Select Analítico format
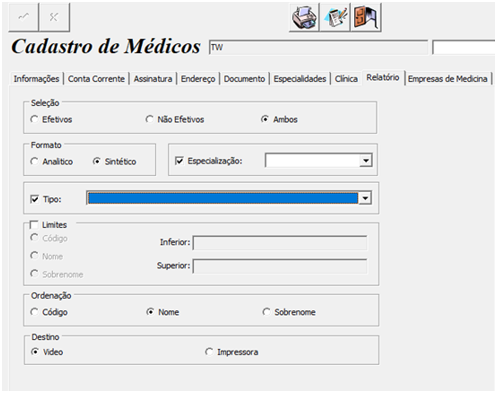 (x=51, y=162)
